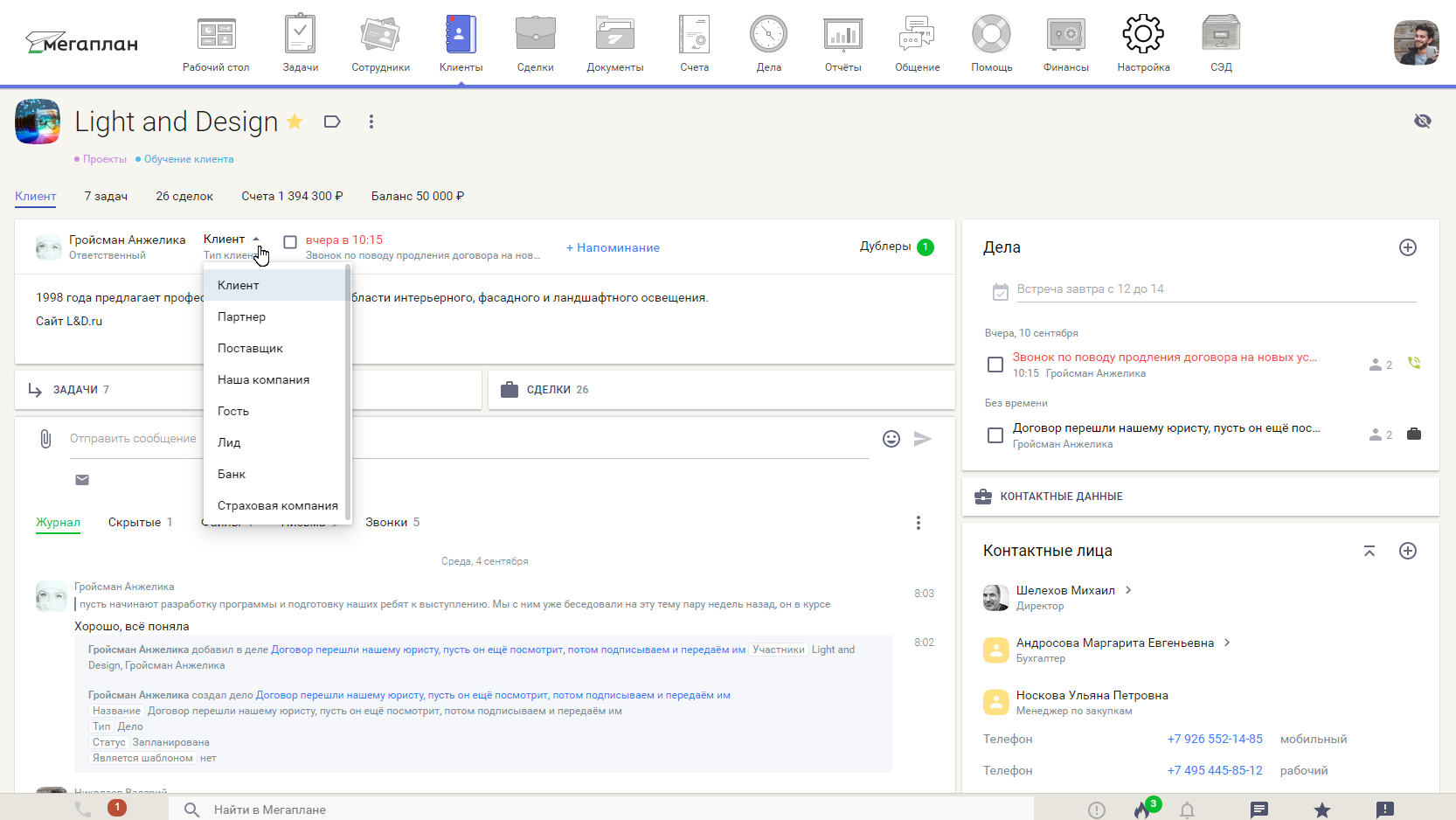Viewport: 1456px width, 820px height.
Task: Choose Страховая компания option
Action: [x=276, y=505]
